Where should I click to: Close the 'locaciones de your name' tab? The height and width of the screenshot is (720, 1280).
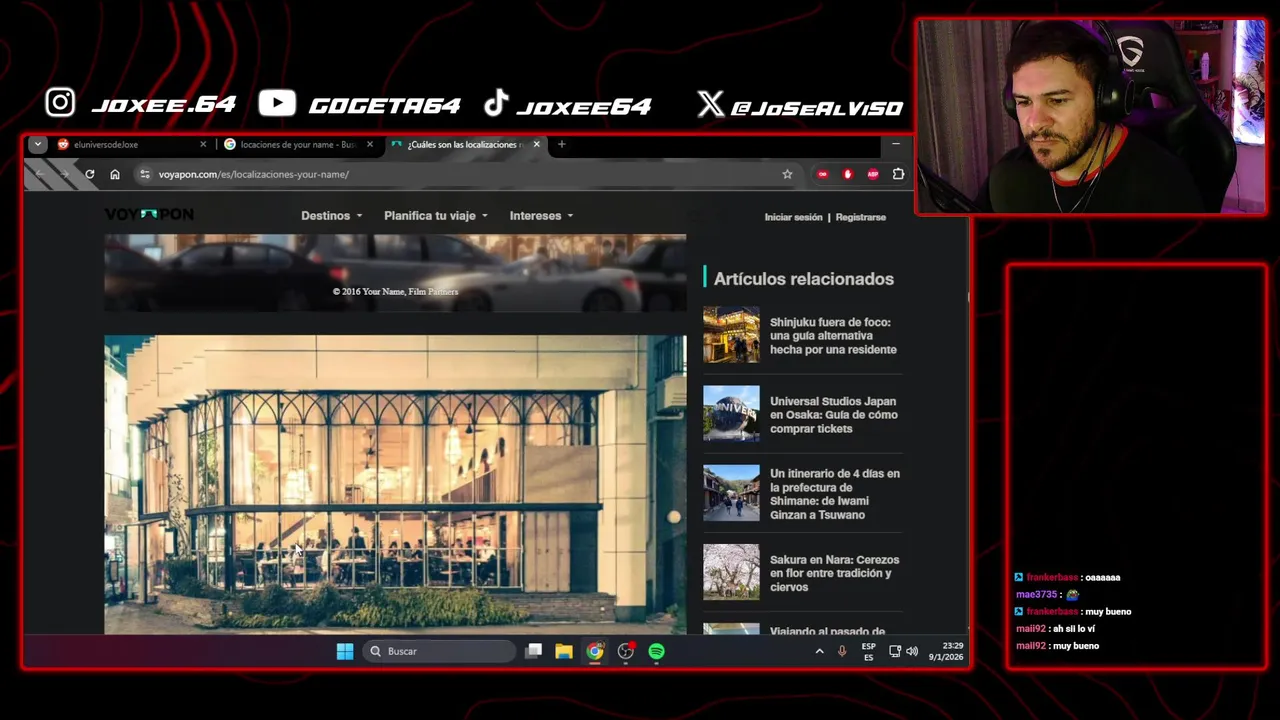pos(370,144)
